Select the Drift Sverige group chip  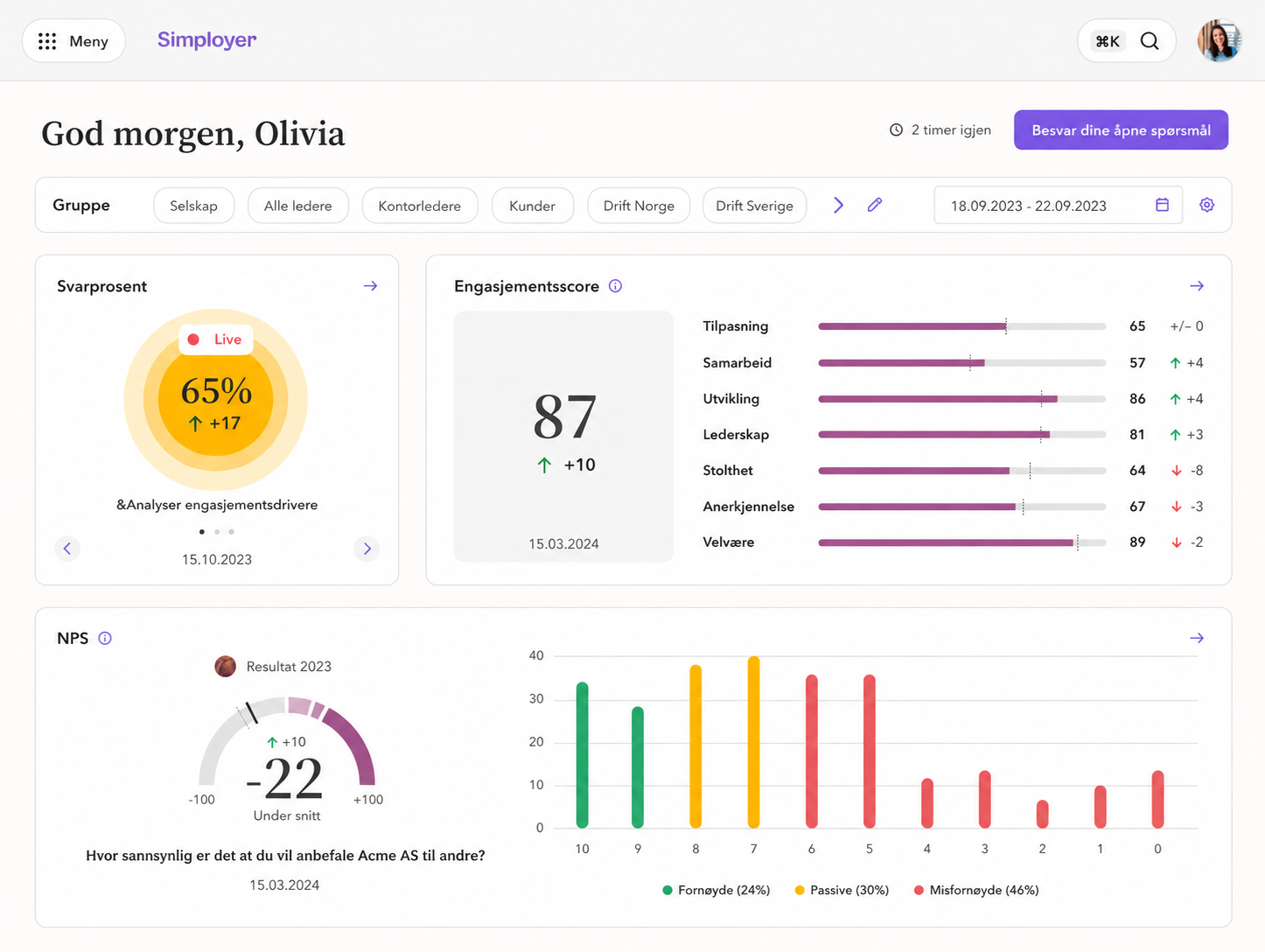[x=754, y=206]
